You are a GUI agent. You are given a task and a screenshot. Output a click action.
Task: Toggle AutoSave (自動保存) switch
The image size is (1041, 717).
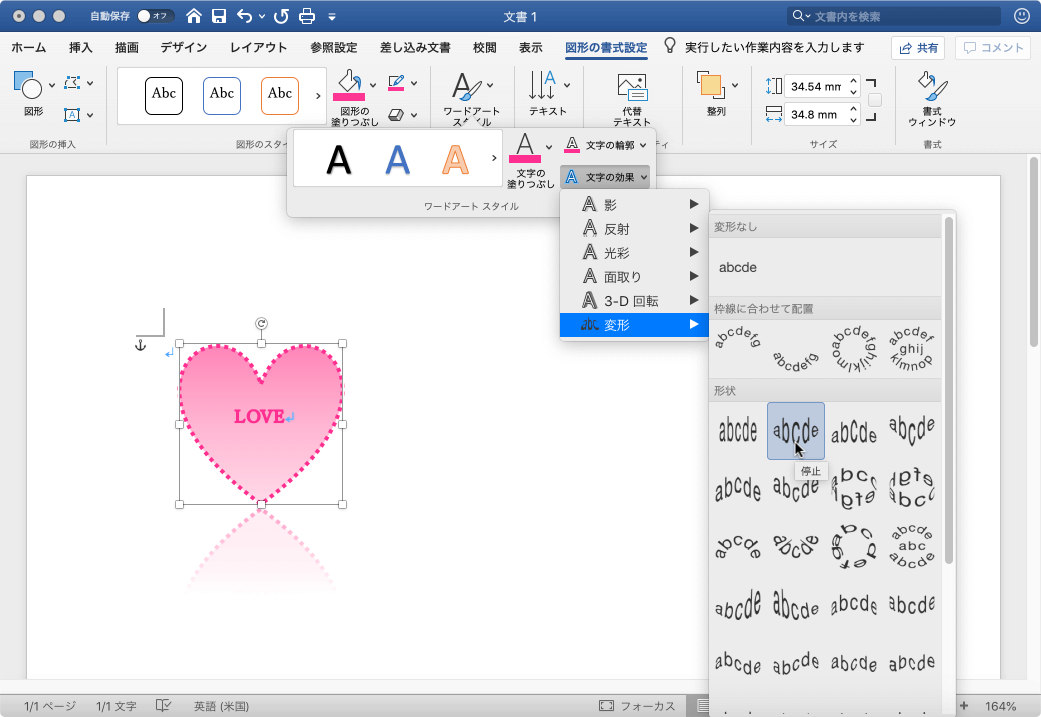pos(155,16)
